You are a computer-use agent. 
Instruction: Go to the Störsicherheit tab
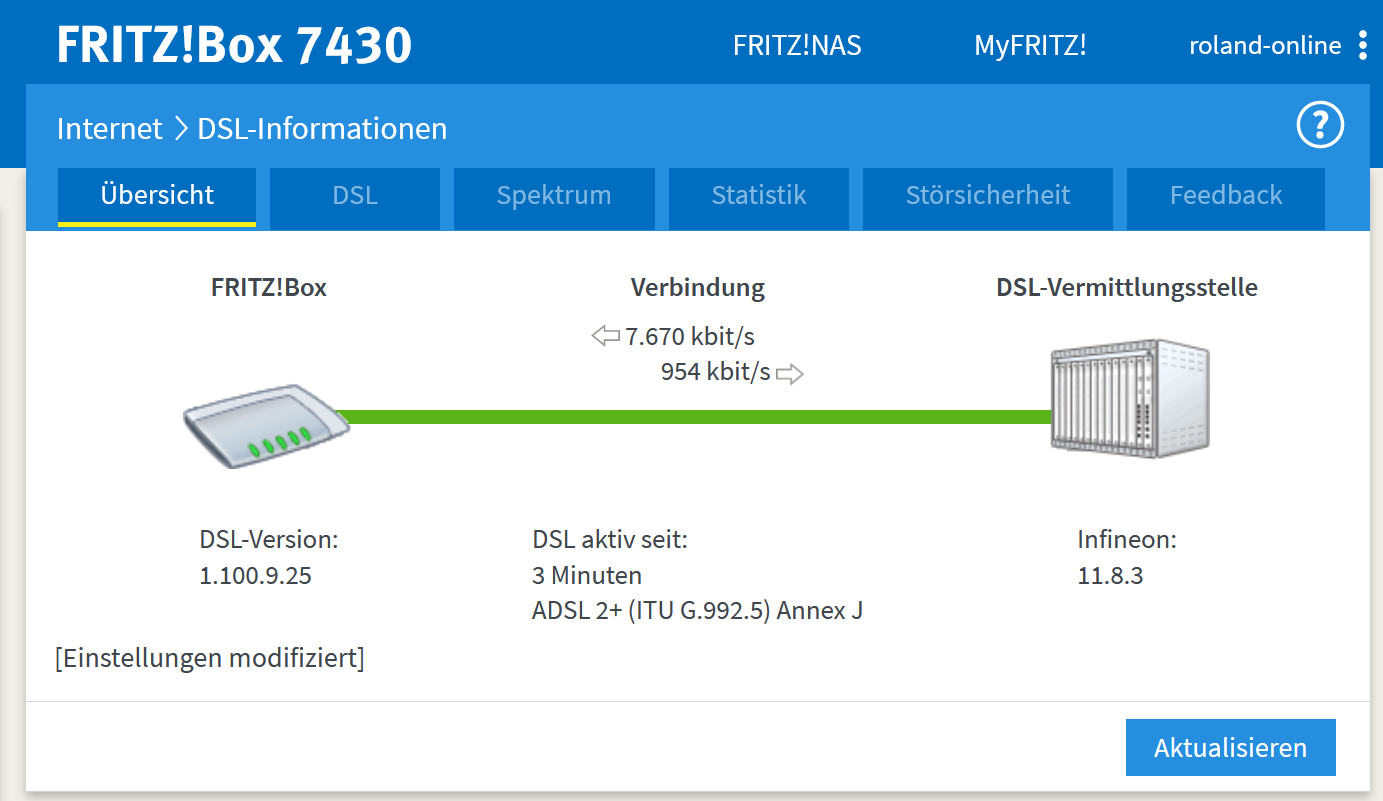pos(987,196)
